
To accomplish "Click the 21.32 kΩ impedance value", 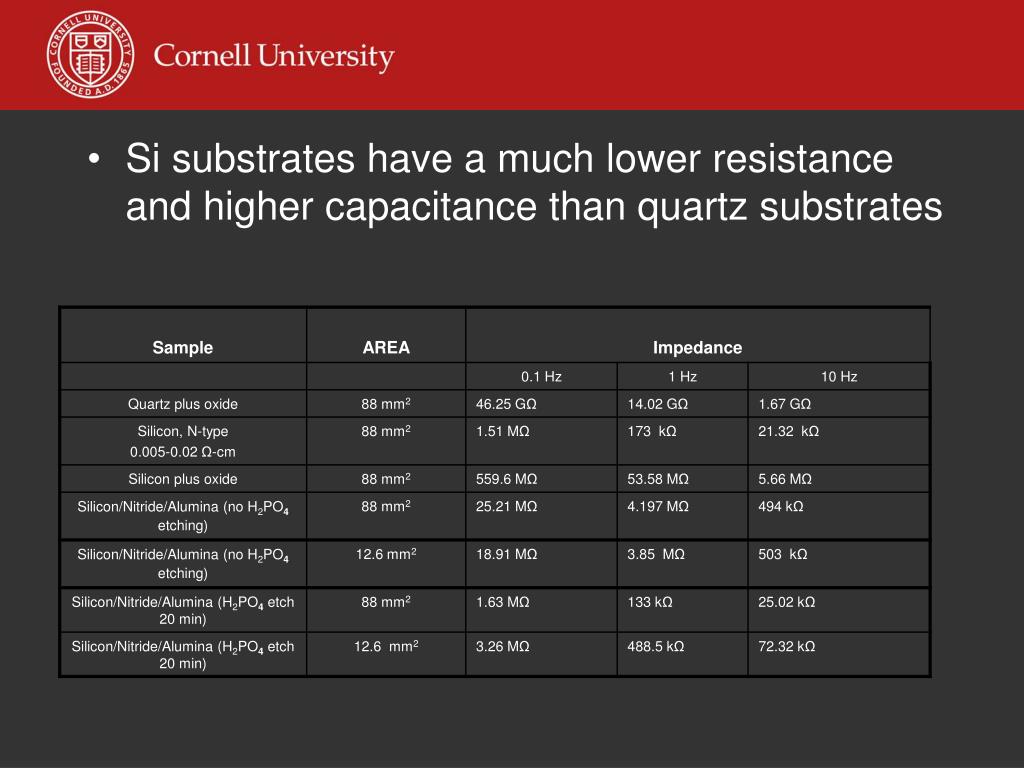I will coord(788,432).
